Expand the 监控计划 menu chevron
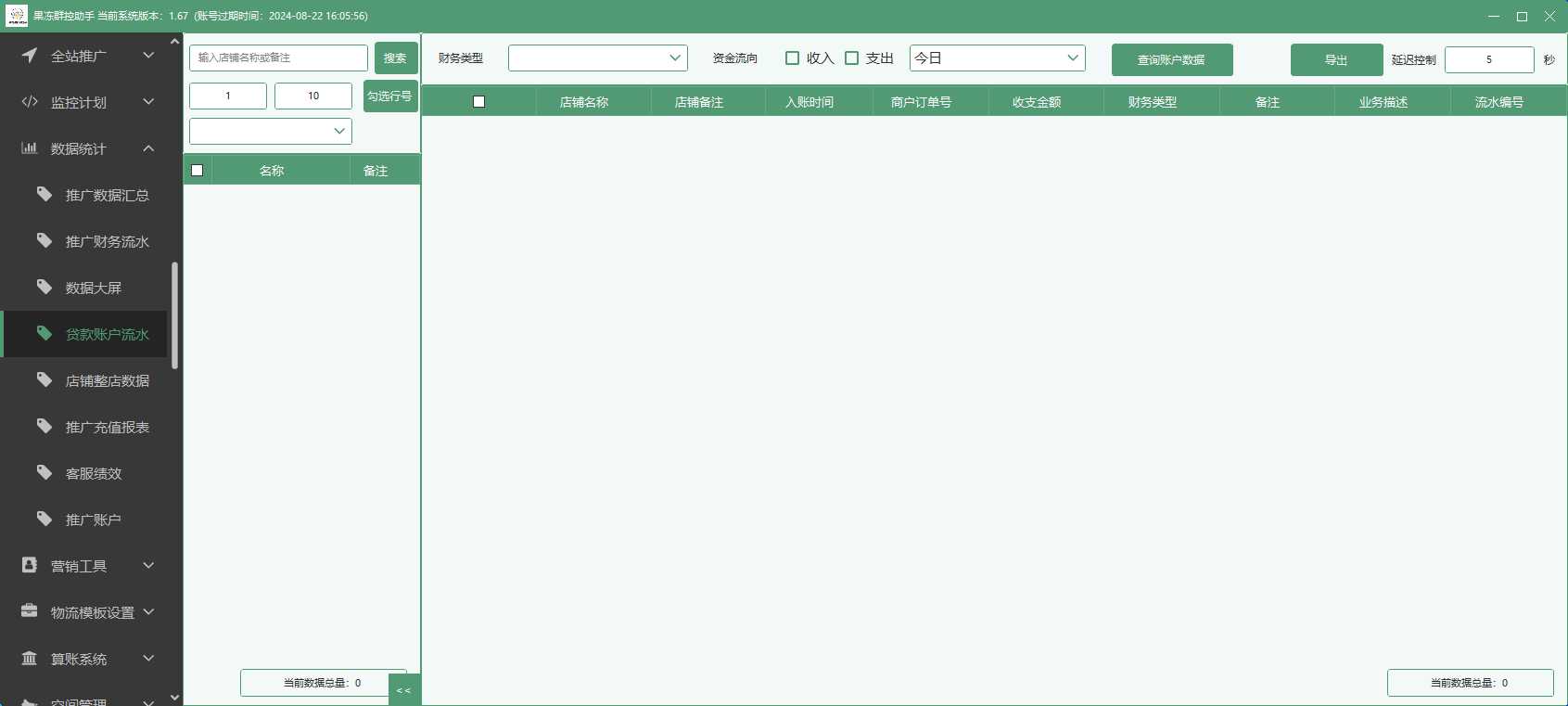1568x706 pixels. pos(148,102)
